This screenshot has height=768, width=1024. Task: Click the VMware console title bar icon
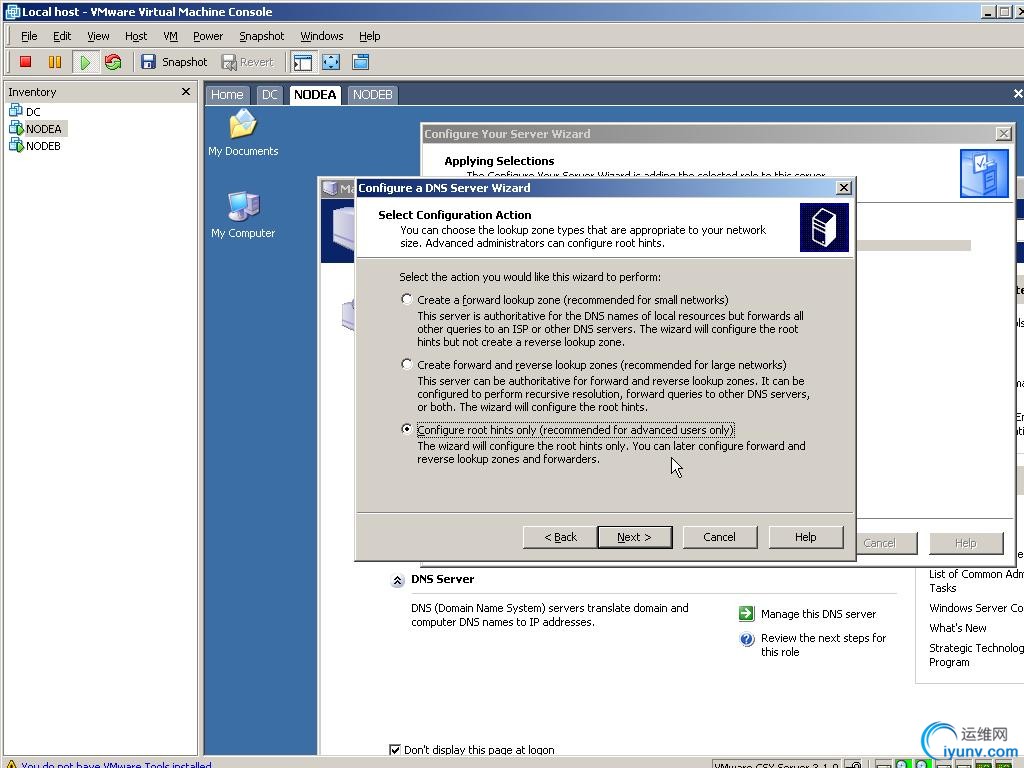12,12
